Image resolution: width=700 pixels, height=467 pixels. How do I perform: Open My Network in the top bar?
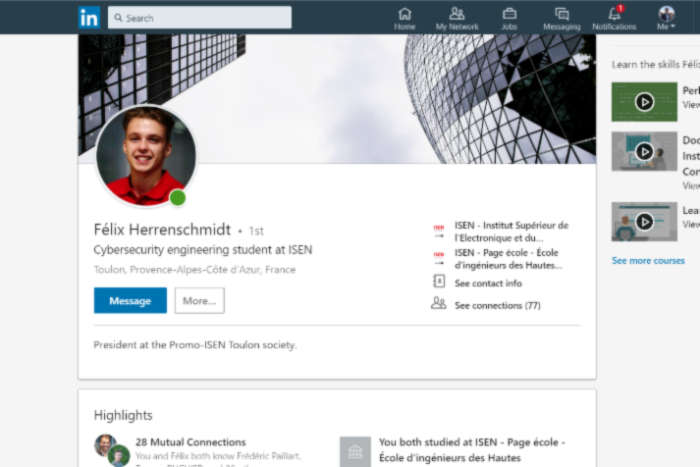coord(457,19)
